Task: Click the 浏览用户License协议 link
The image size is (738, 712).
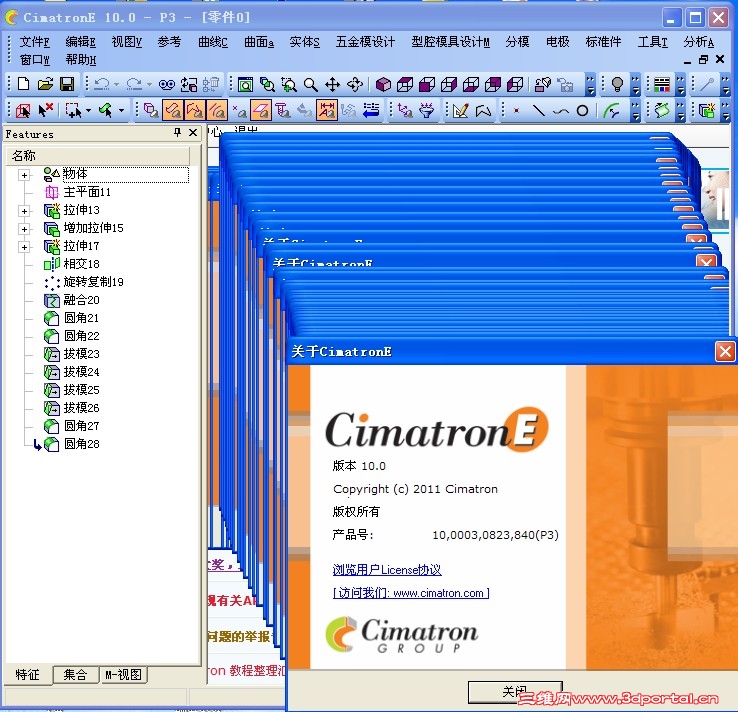Action: click(387, 570)
